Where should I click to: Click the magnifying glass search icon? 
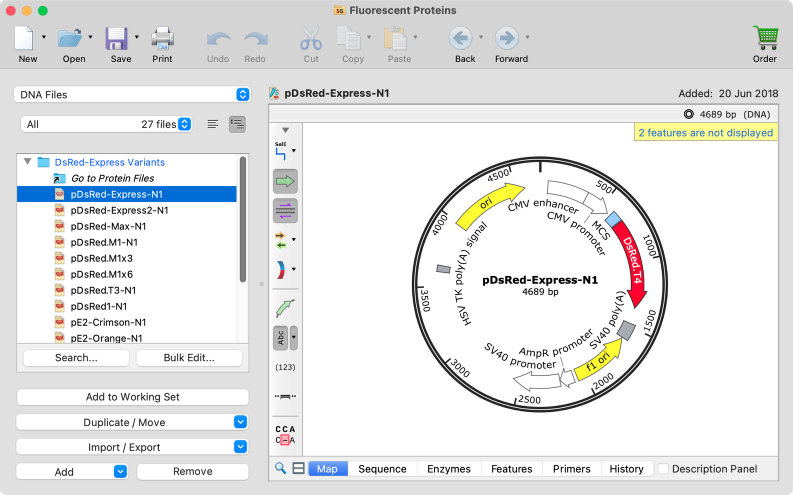tap(280, 468)
